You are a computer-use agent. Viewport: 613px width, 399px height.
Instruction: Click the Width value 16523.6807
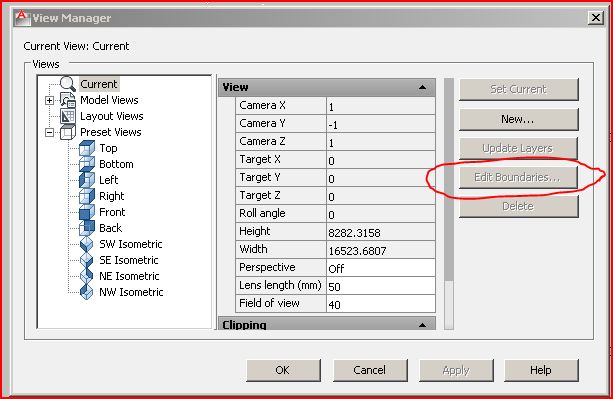coord(381,250)
